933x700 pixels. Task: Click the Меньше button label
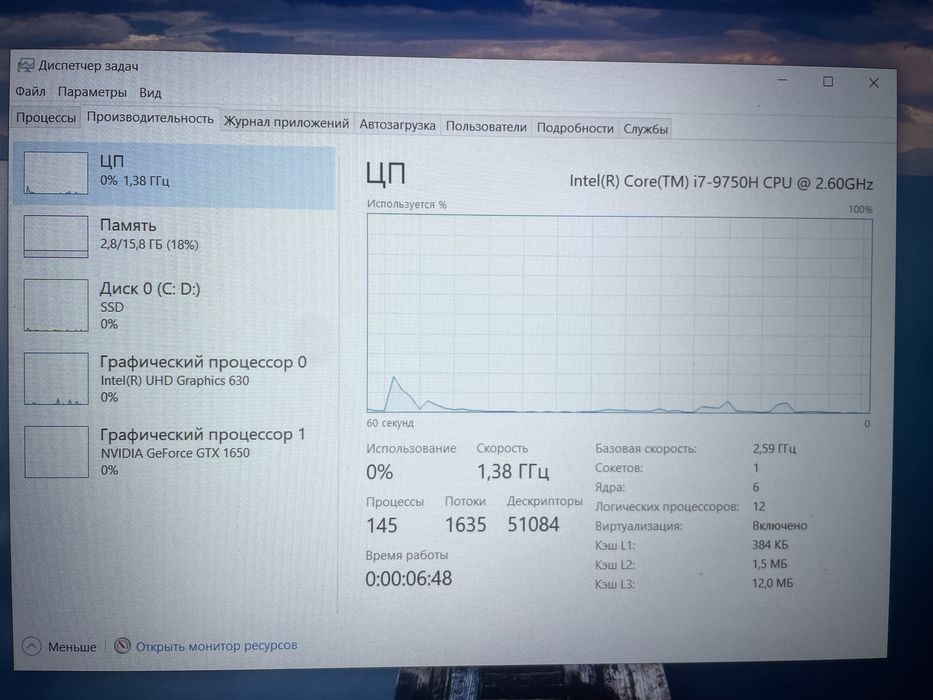pos(72,646)
